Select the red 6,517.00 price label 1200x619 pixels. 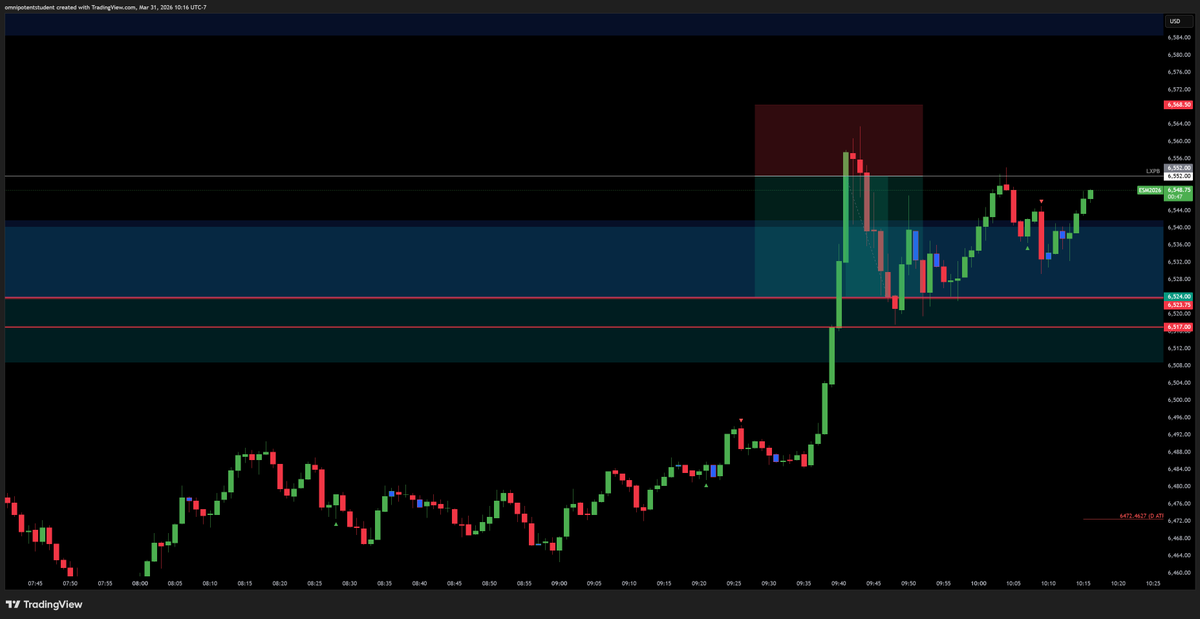pyautogui.click(x=1177, y=327)
